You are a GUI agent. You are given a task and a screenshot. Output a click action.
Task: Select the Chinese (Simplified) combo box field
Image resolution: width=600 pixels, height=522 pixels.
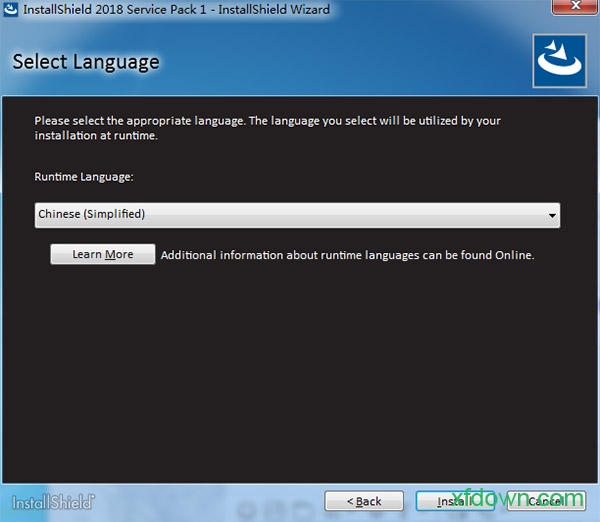[290, 215]
